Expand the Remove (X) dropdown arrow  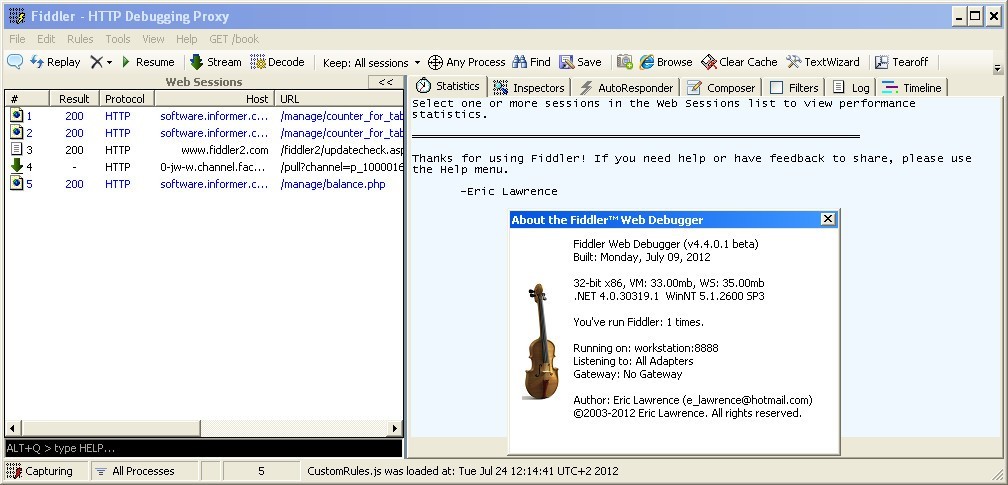108,62
